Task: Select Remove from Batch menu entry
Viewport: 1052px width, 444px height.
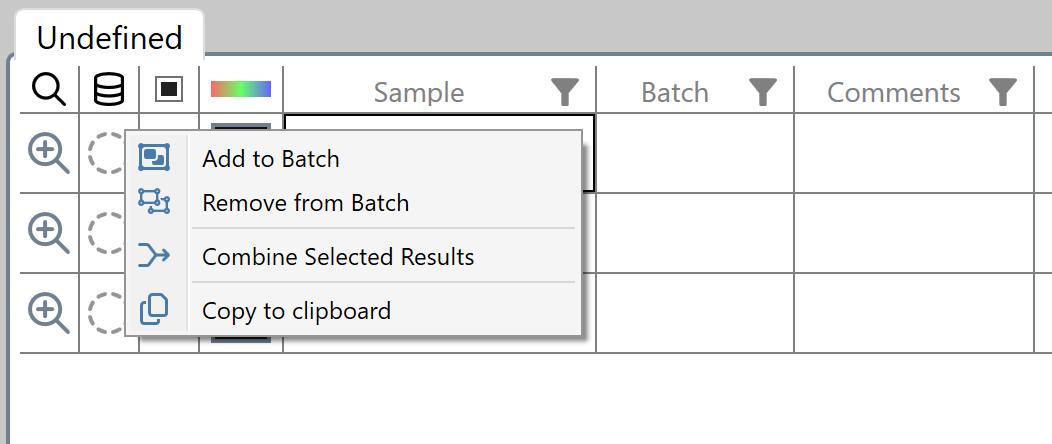Action: pyautogui.click(x=305, y=203)
